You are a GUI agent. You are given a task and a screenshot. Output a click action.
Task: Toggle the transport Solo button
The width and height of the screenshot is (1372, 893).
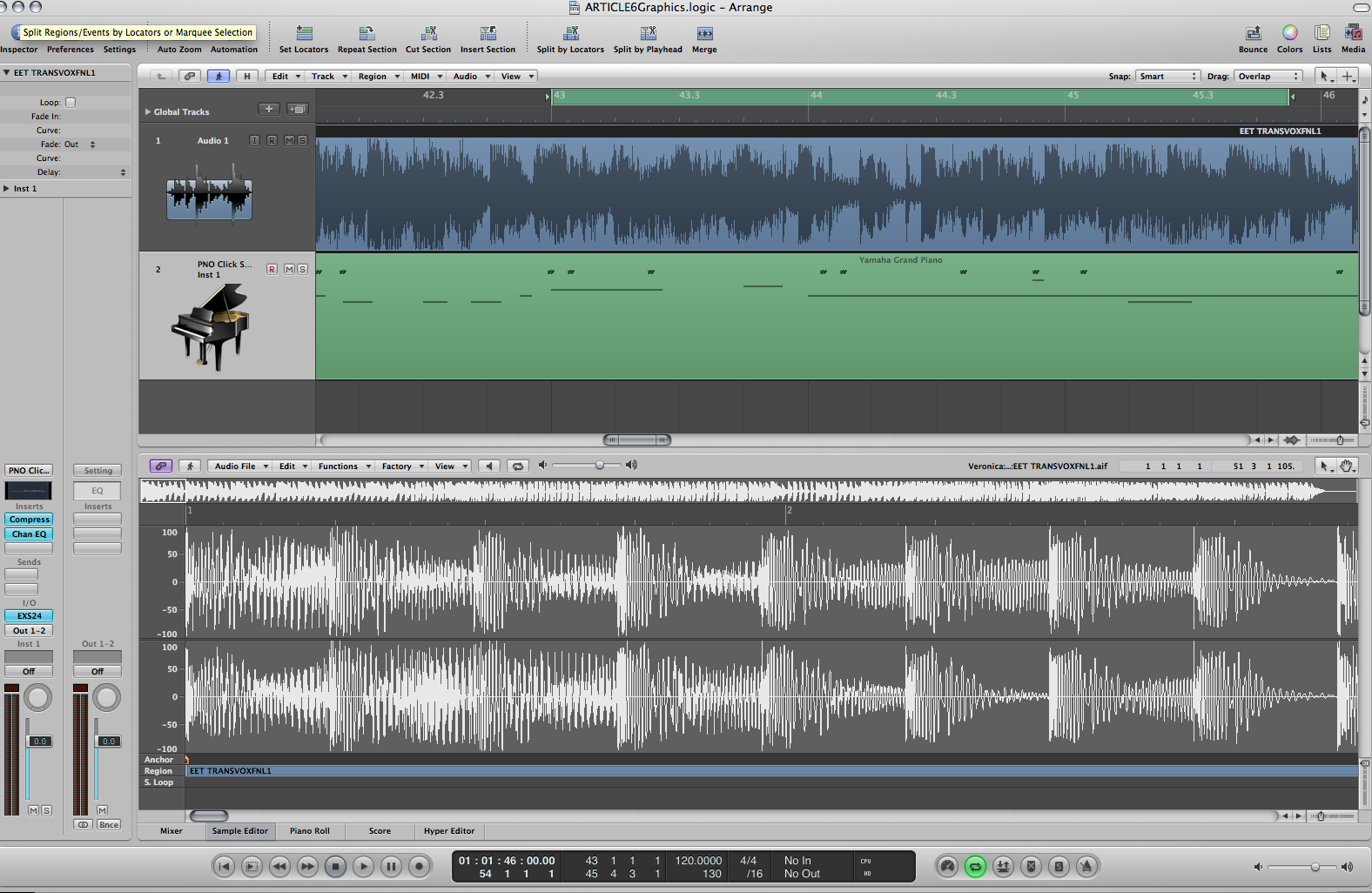1059,866
